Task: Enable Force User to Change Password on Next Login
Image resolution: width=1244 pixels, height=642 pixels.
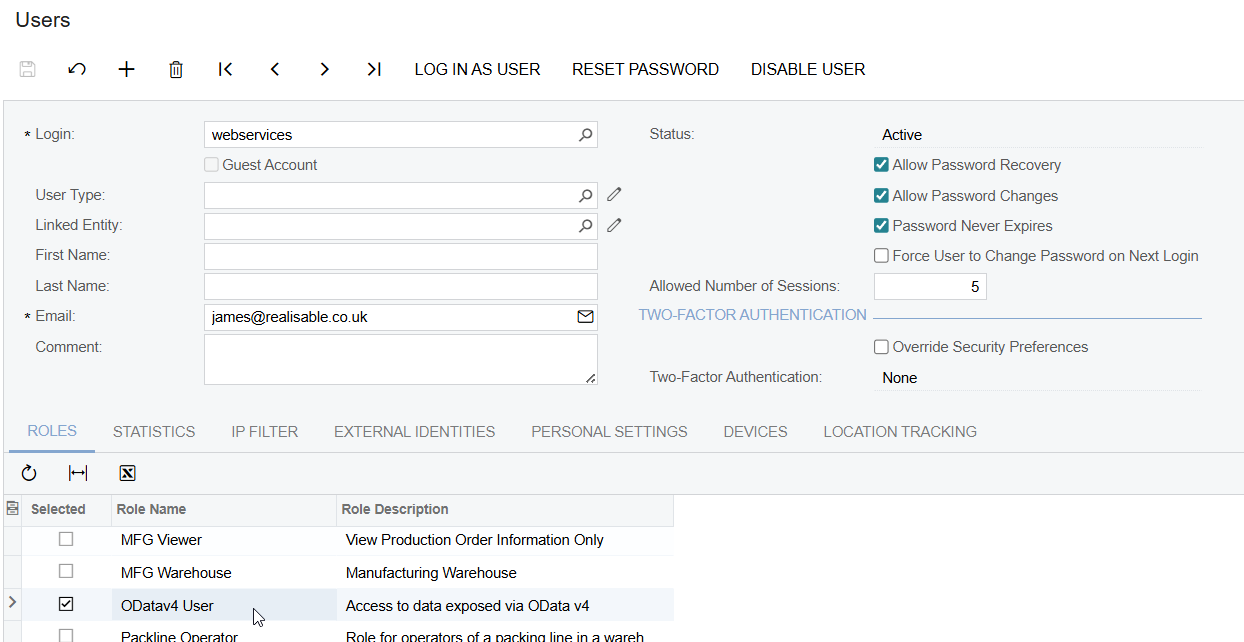Action: [x=881, y=256]
